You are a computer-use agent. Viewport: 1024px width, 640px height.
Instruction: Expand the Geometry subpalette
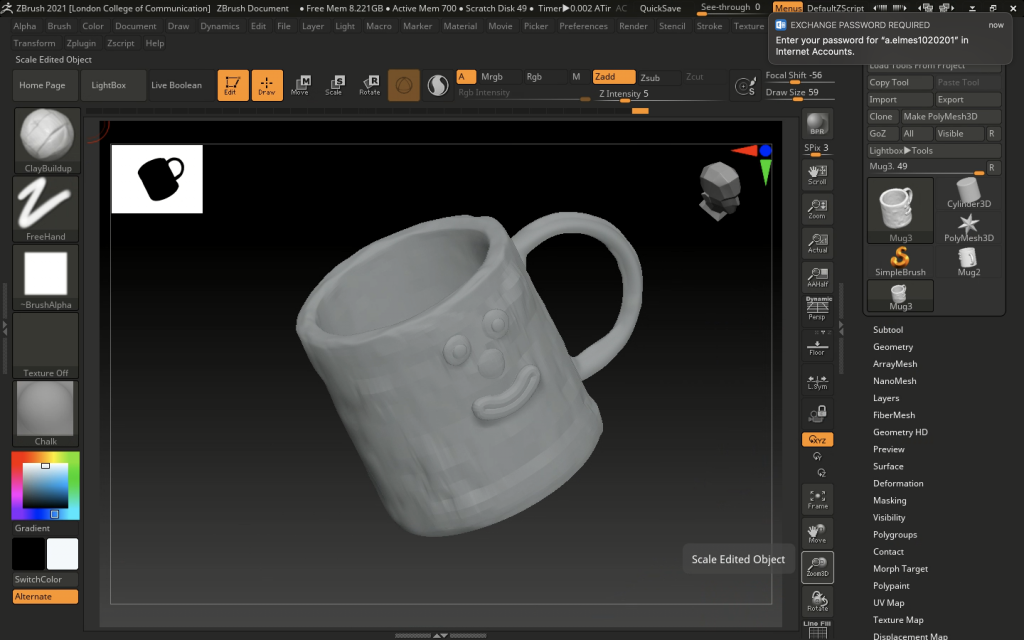[x=893, y=347]
